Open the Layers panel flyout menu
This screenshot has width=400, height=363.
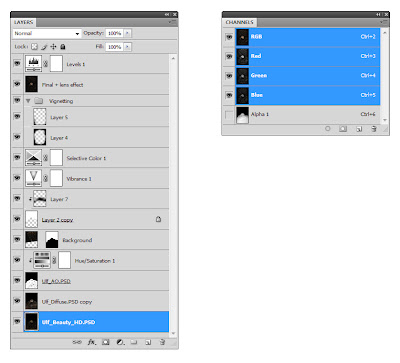tap(172, 22)
